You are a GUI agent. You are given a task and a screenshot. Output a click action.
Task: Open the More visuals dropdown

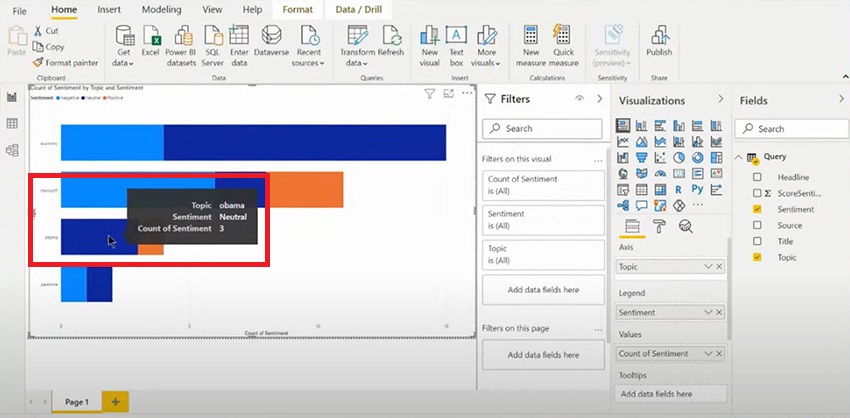[x=487, y=46]
